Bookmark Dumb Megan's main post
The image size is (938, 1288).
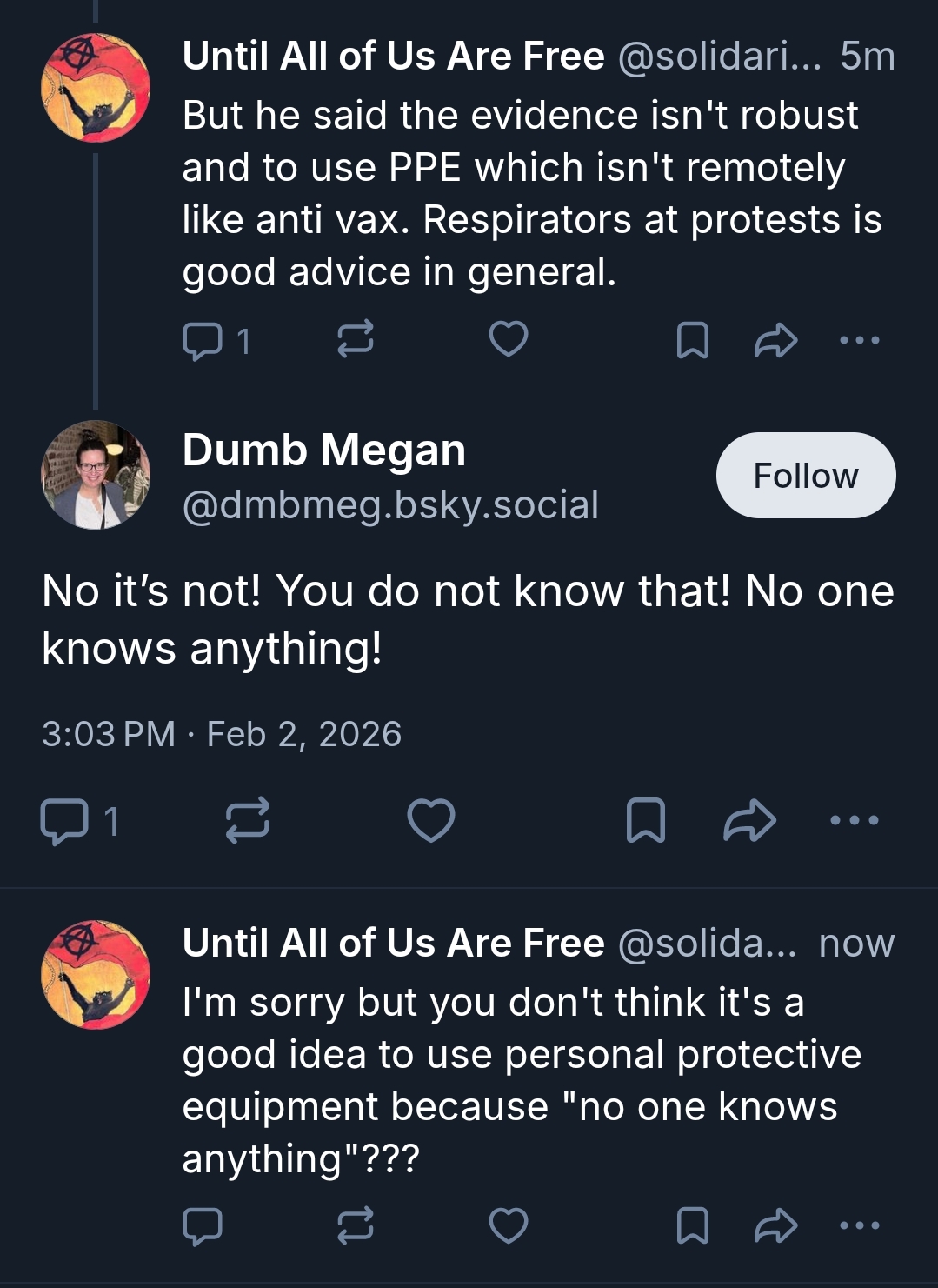(646, 821)
